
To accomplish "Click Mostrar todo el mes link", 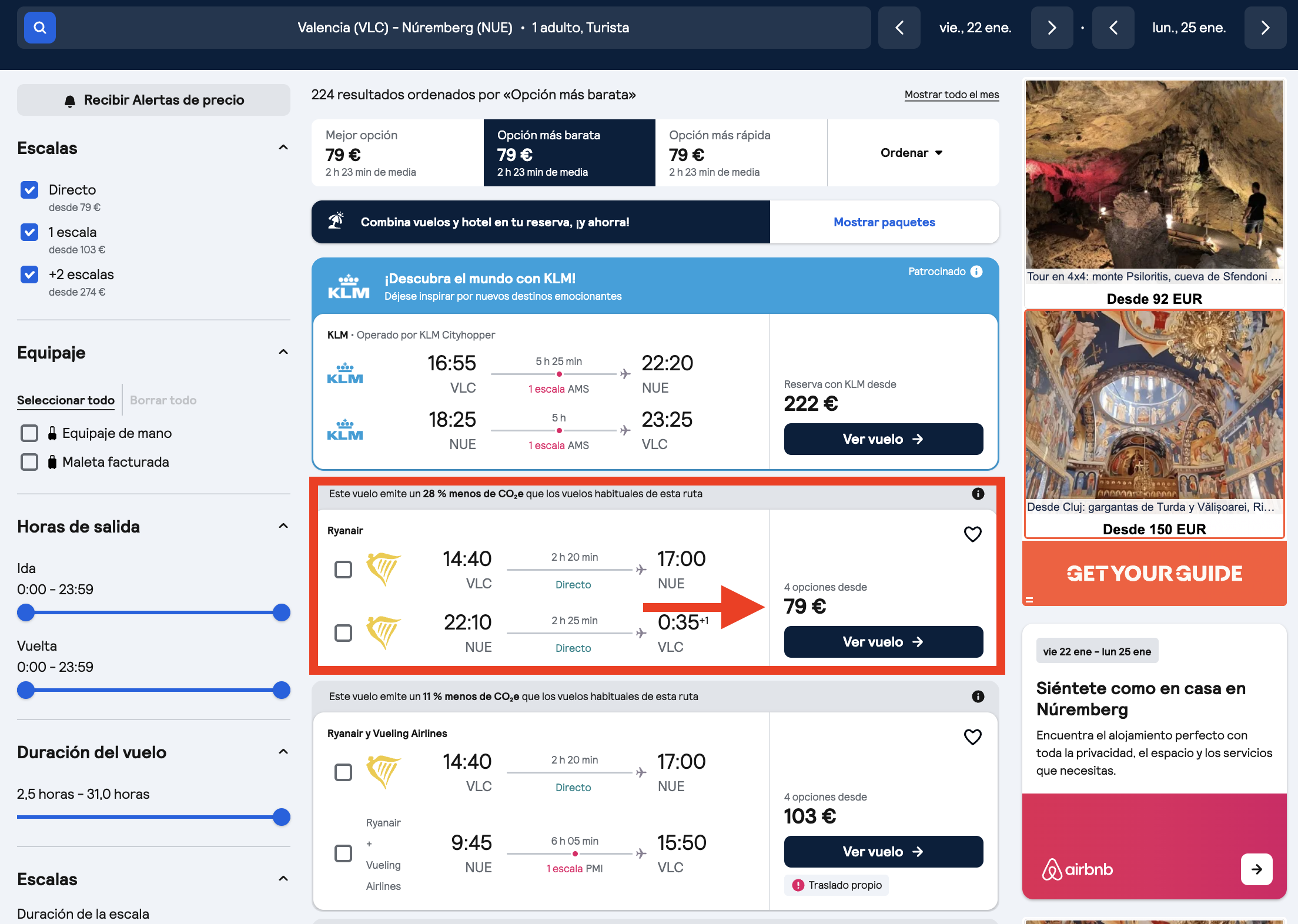I will point(952,95).
